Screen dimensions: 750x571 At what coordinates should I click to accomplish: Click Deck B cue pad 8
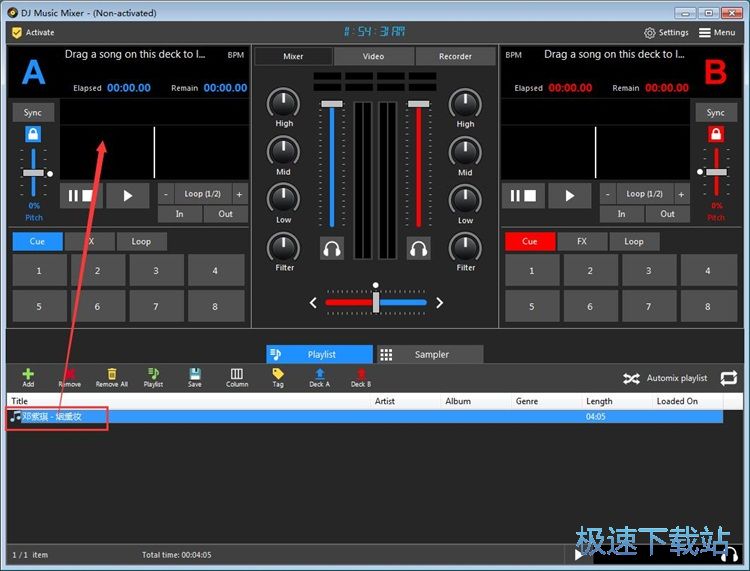click(x=708, y=306)
